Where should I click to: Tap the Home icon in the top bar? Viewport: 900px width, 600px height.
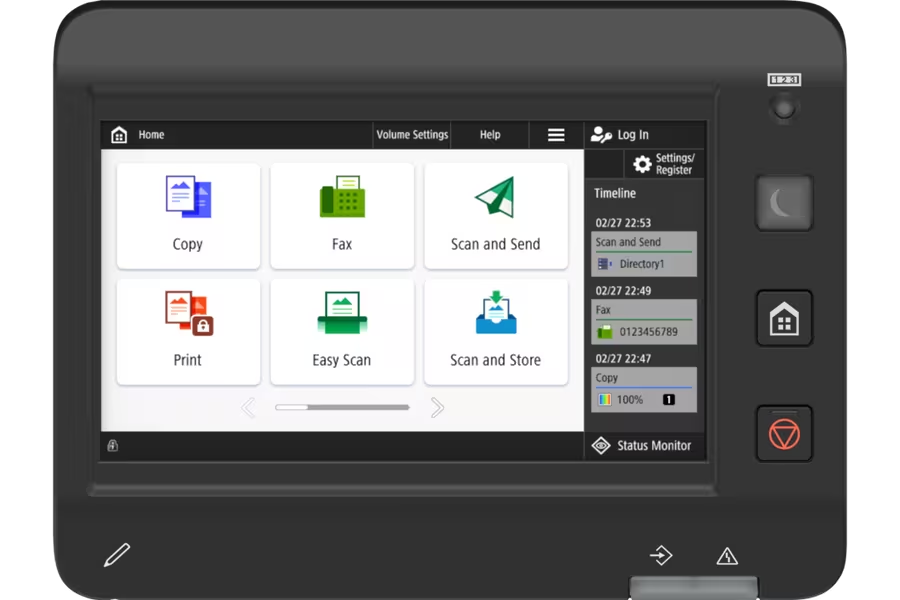click(119, 135)
